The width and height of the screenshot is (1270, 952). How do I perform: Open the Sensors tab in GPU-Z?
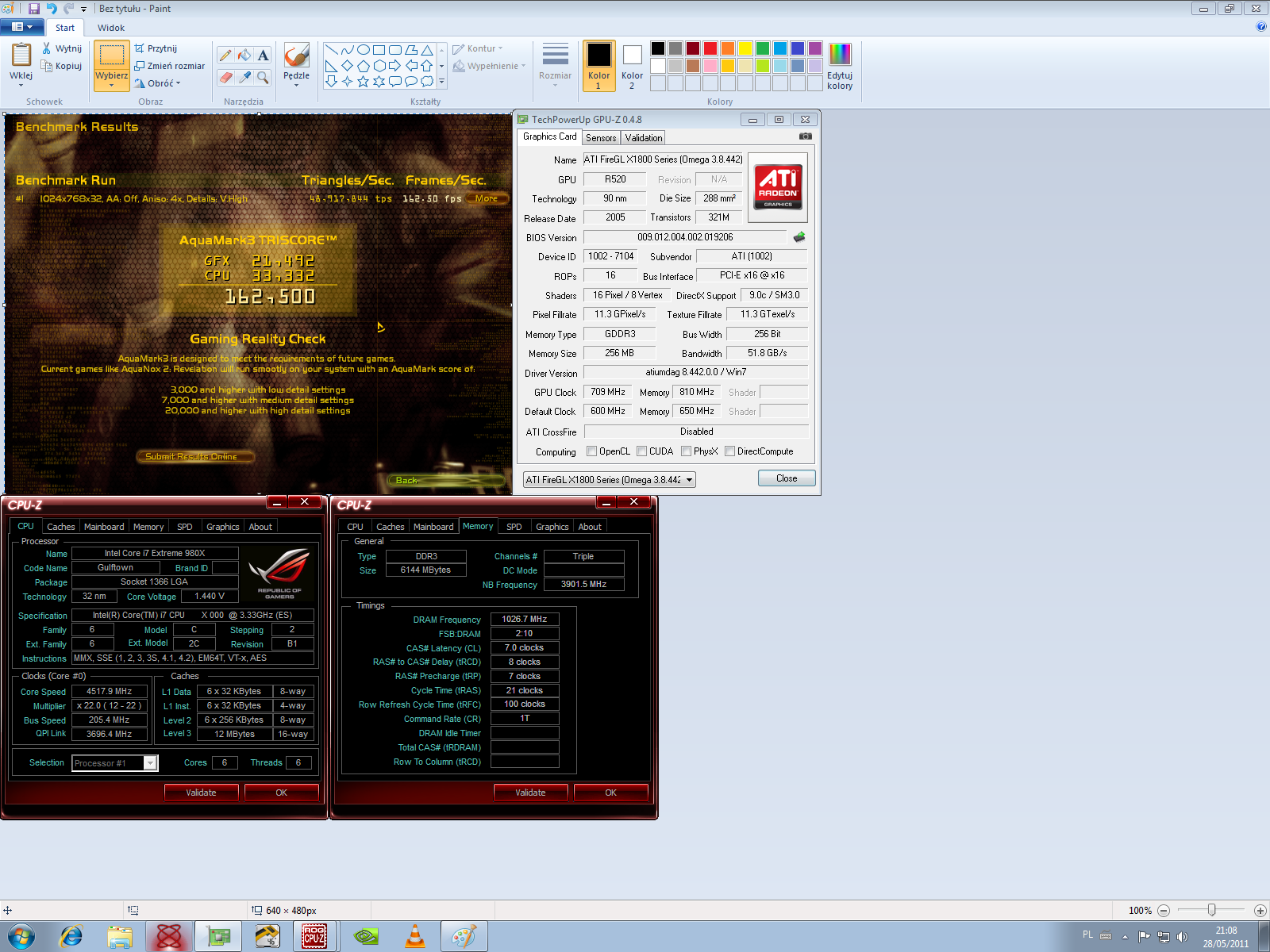[601, 137]
